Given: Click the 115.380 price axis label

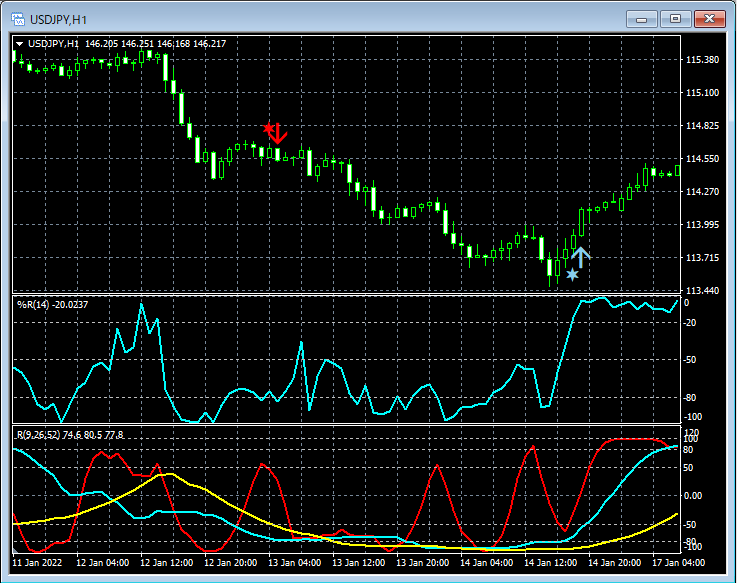Looking at the screenshot, I should point(704,60).
